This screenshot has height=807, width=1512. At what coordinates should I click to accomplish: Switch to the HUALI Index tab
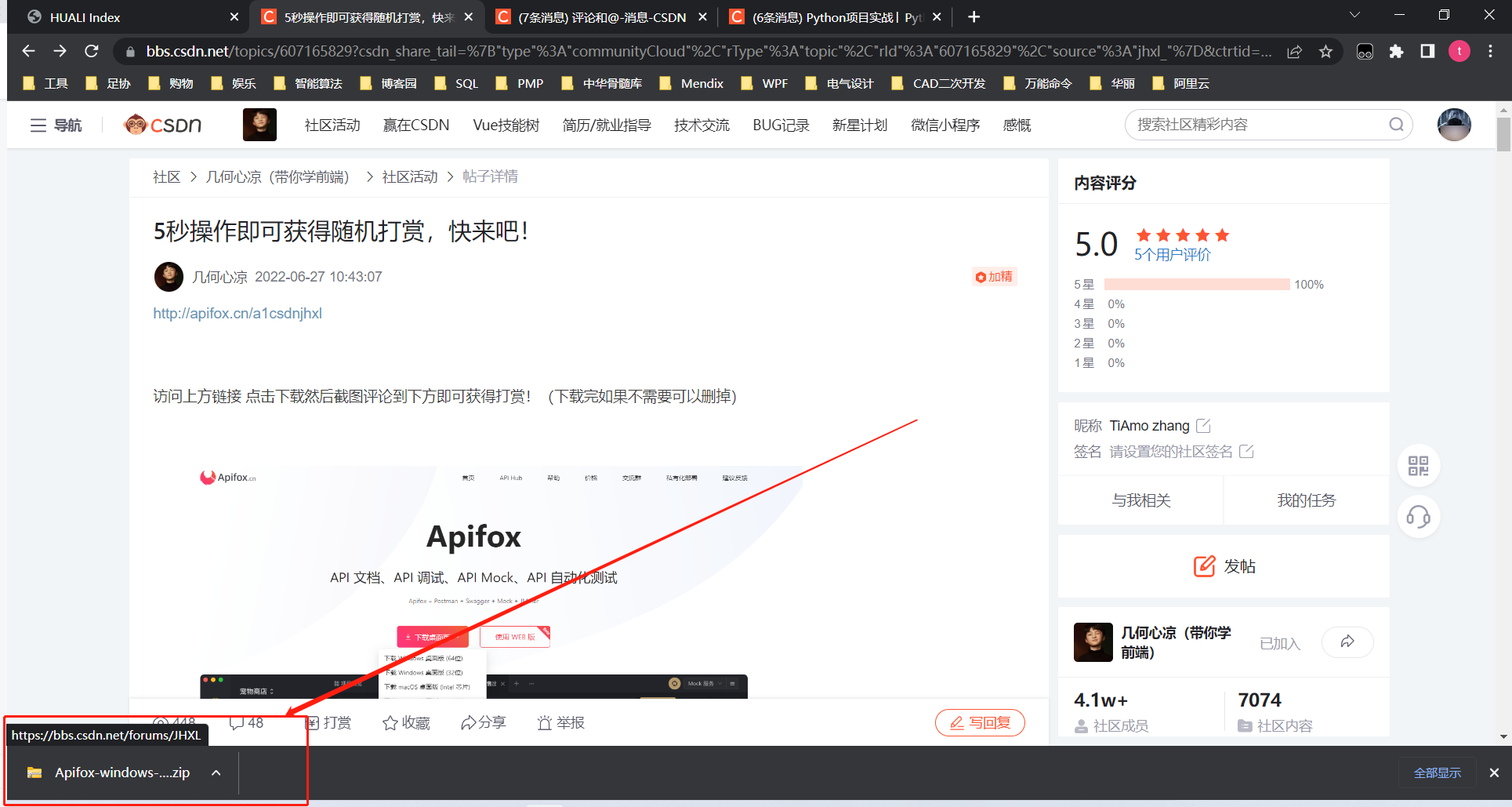point(124,17)
